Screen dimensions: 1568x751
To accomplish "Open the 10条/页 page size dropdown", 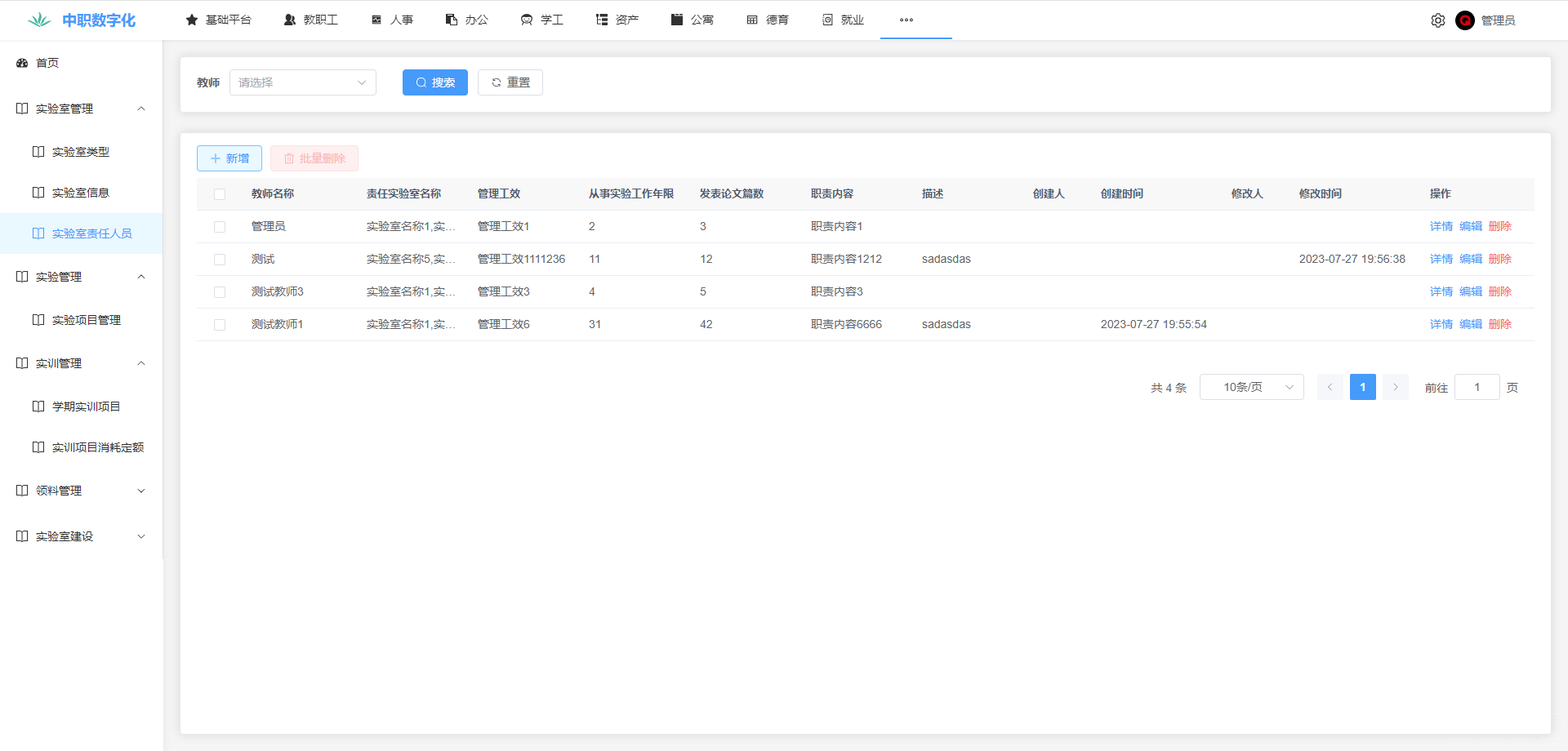I will point(1251,387).
